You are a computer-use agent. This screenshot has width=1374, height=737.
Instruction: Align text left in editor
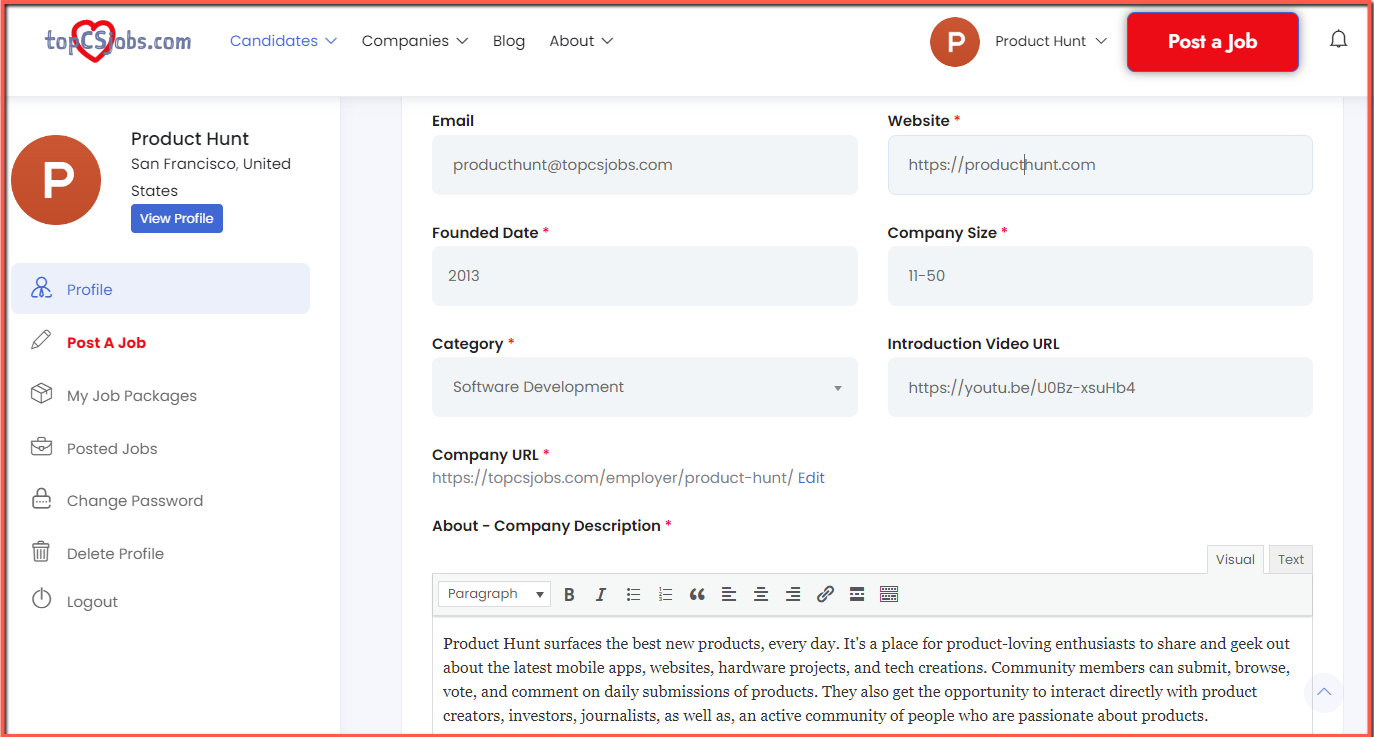tap(729, 594)
